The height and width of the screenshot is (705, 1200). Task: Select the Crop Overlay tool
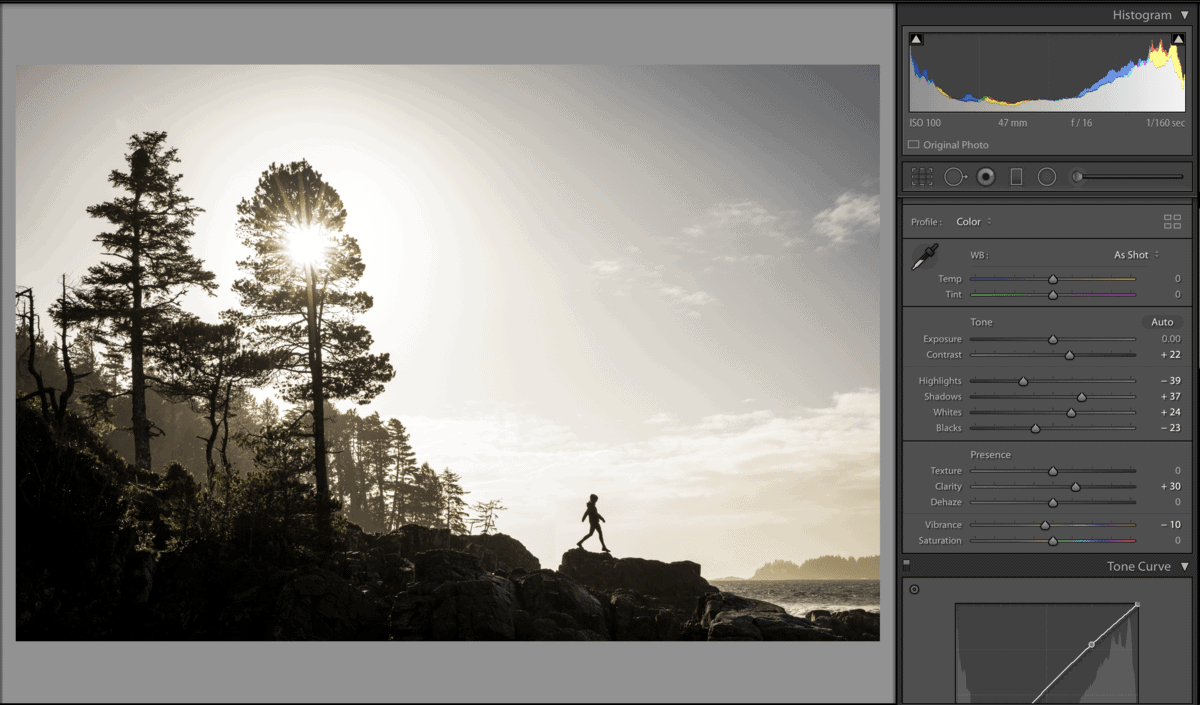pos(922,177)
